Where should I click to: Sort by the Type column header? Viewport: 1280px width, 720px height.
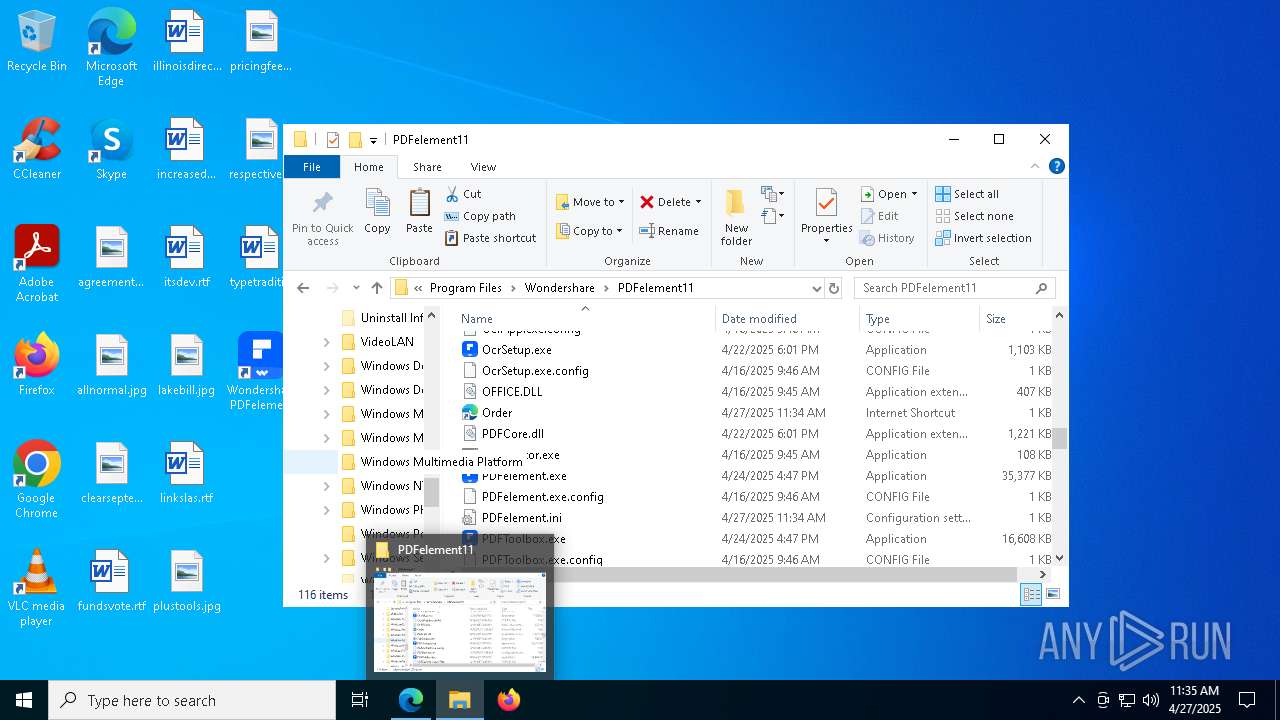coord(919,319)
